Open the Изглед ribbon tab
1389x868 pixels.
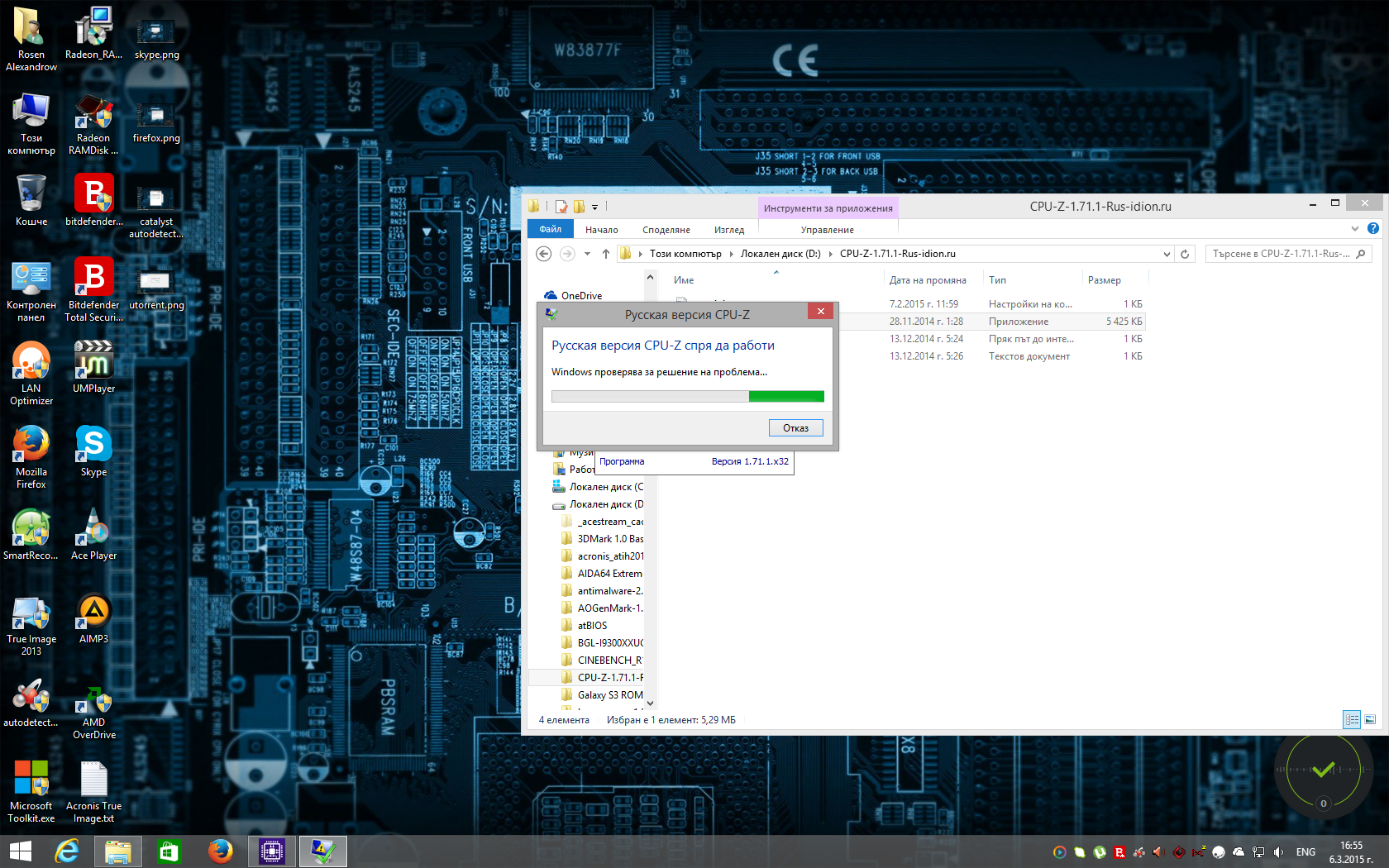click(x=729, y=230)
